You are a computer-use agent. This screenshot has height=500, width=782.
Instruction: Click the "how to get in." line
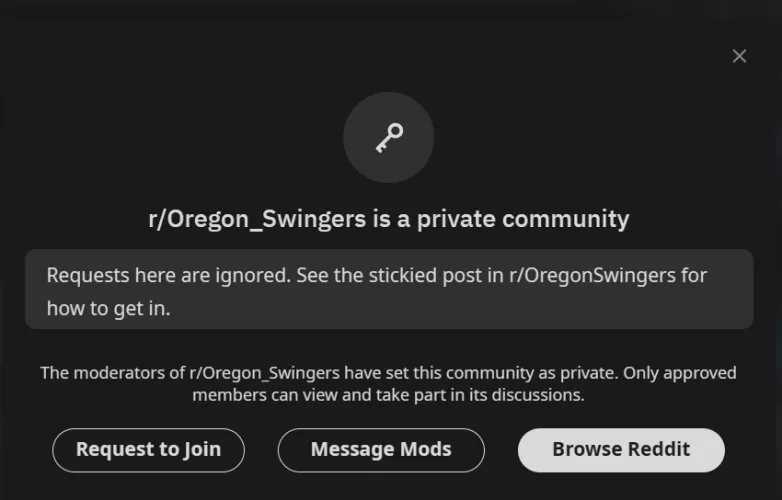pyautogui.click(x=109, y=308)
